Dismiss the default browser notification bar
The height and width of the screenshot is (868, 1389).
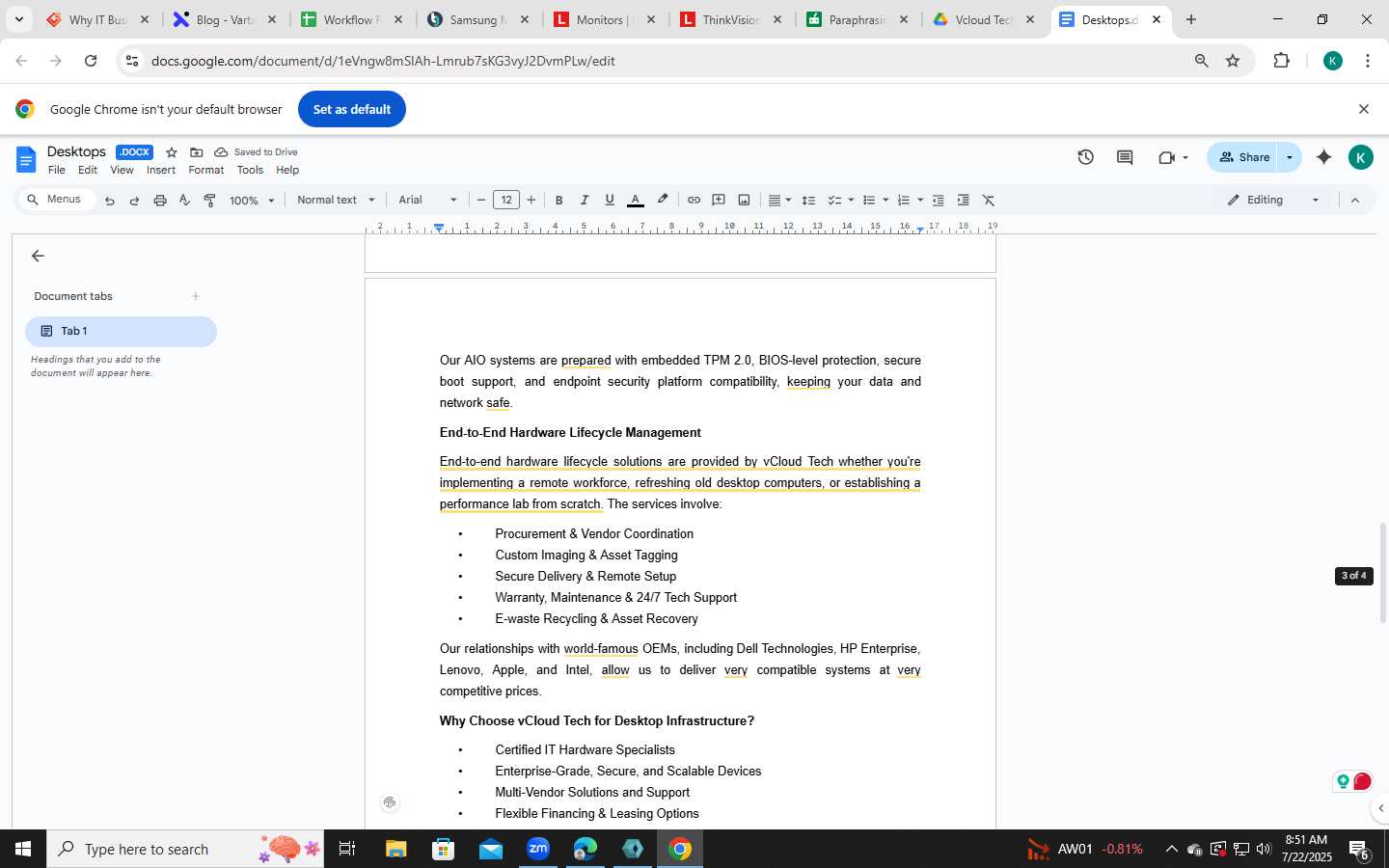click(1364, 109)
